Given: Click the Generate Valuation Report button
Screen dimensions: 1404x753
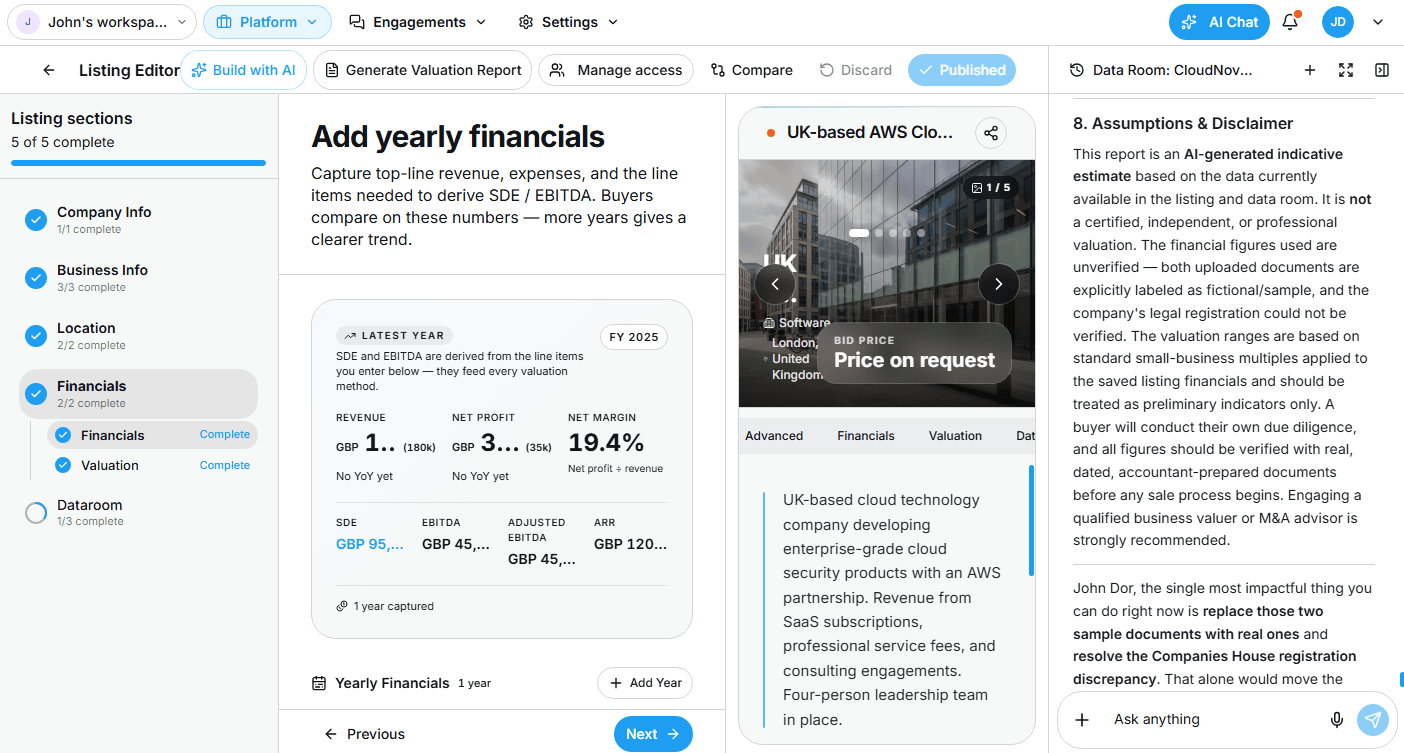Looking at the screenshot, I should pyautogui.click(x=422, y=70).
